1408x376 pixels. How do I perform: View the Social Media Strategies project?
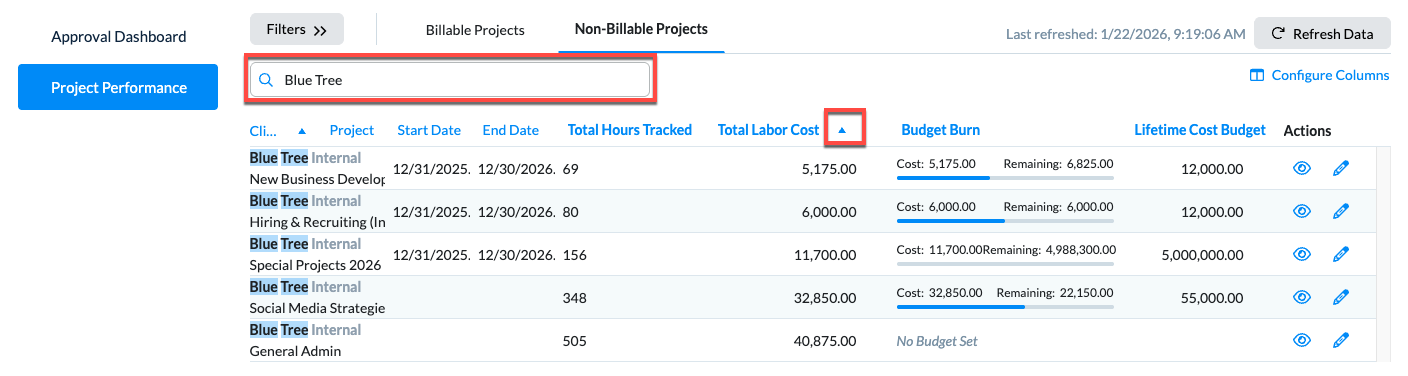tap(1301, 297)
